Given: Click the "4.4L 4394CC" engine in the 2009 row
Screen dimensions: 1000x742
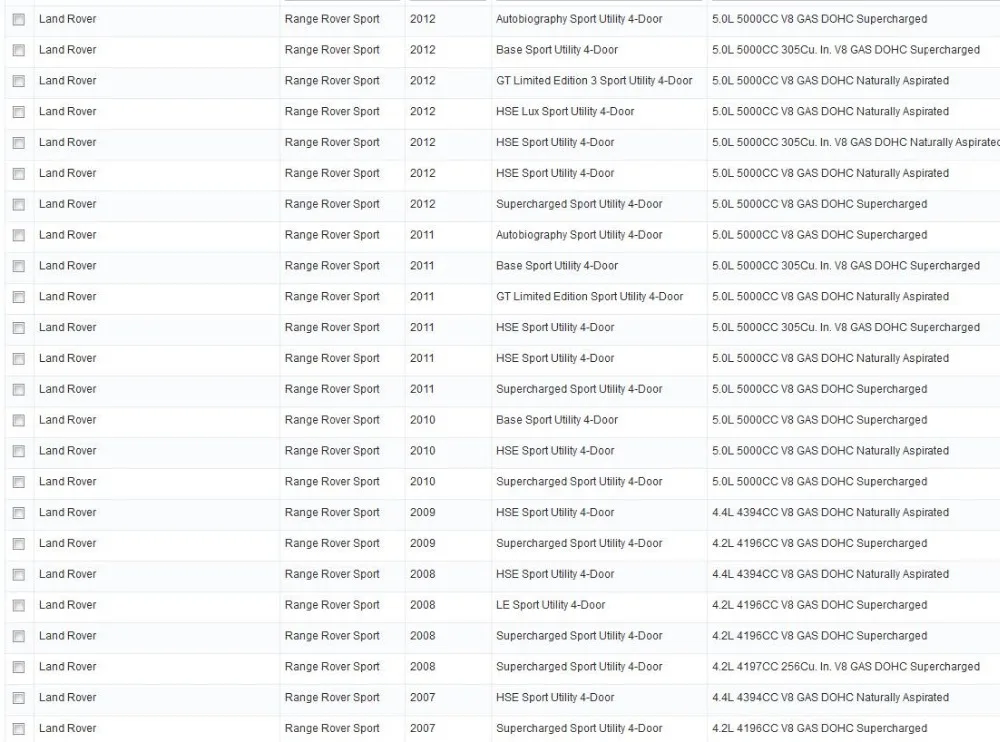Looking at the screenshot, I should click(x=830, y=512).
